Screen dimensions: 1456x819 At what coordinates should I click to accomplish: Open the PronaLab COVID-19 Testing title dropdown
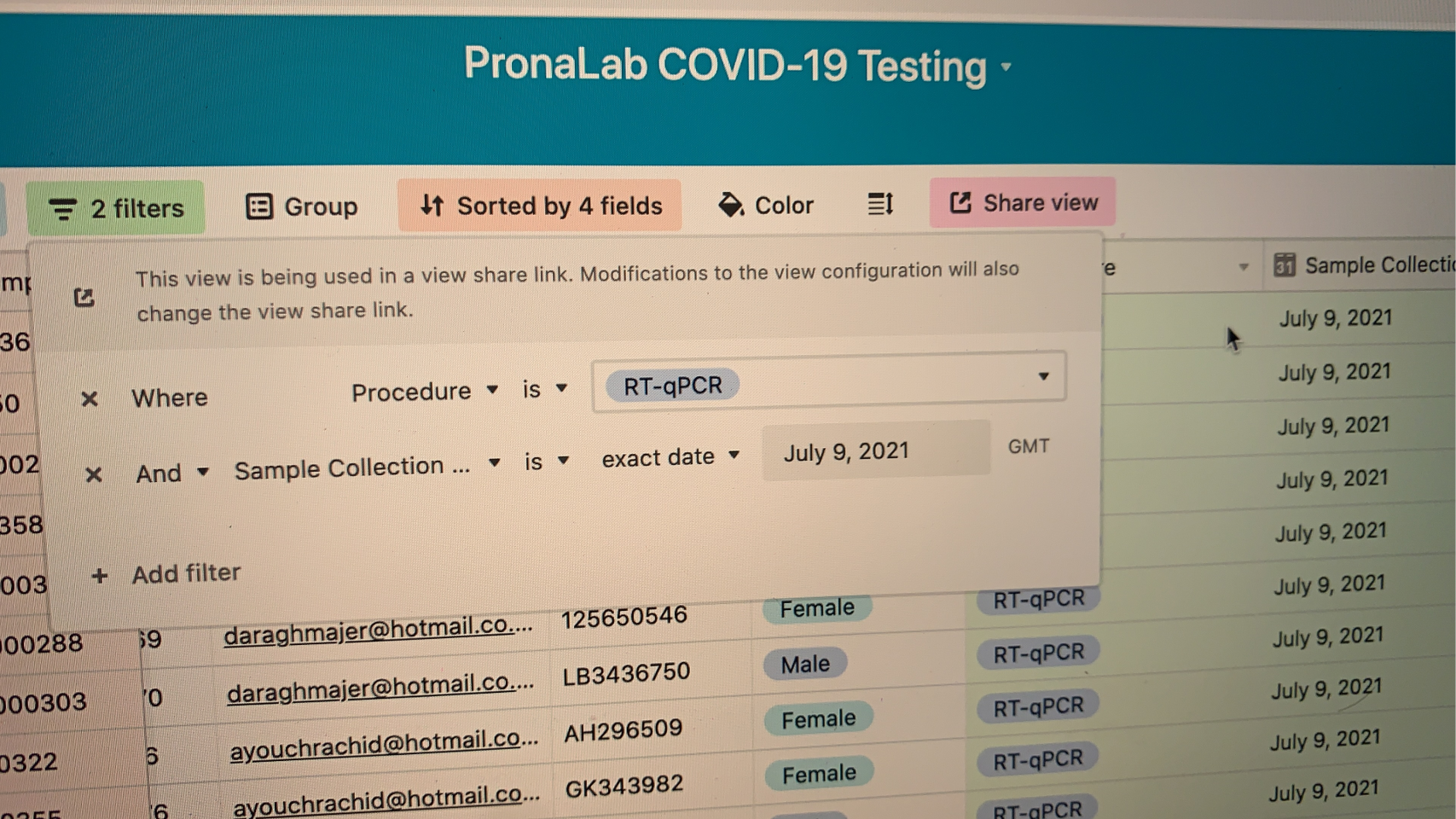[1006, 67]
